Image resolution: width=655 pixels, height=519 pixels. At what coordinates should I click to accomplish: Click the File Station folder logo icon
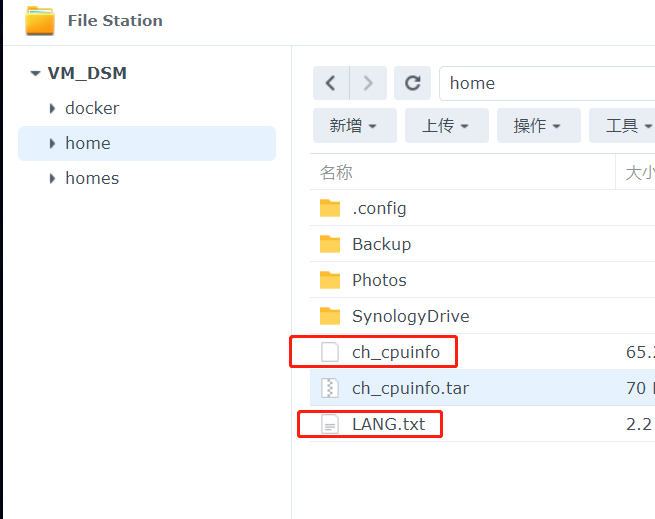pos(40,20)
